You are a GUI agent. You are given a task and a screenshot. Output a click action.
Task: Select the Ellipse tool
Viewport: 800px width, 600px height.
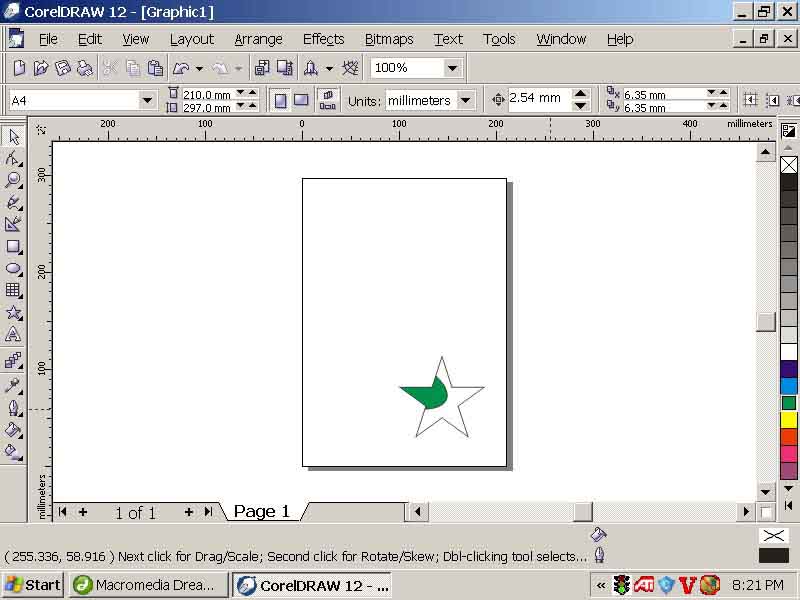click(13, 268)
